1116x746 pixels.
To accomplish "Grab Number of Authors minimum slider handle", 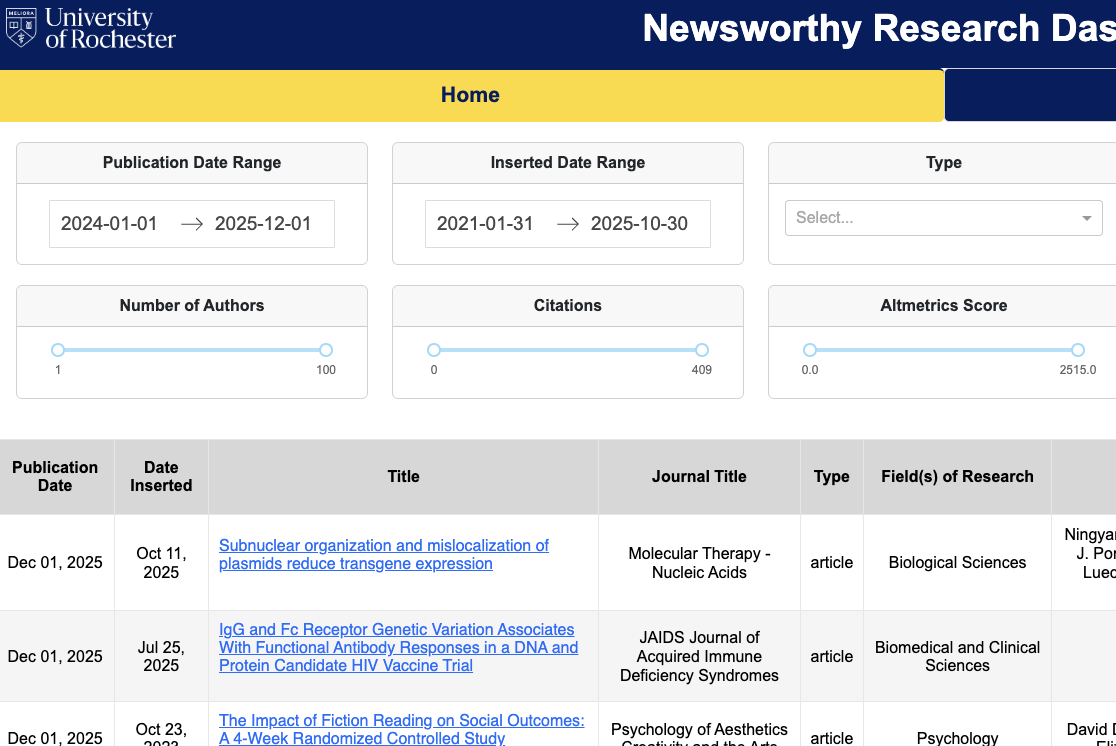I will 58,350.
